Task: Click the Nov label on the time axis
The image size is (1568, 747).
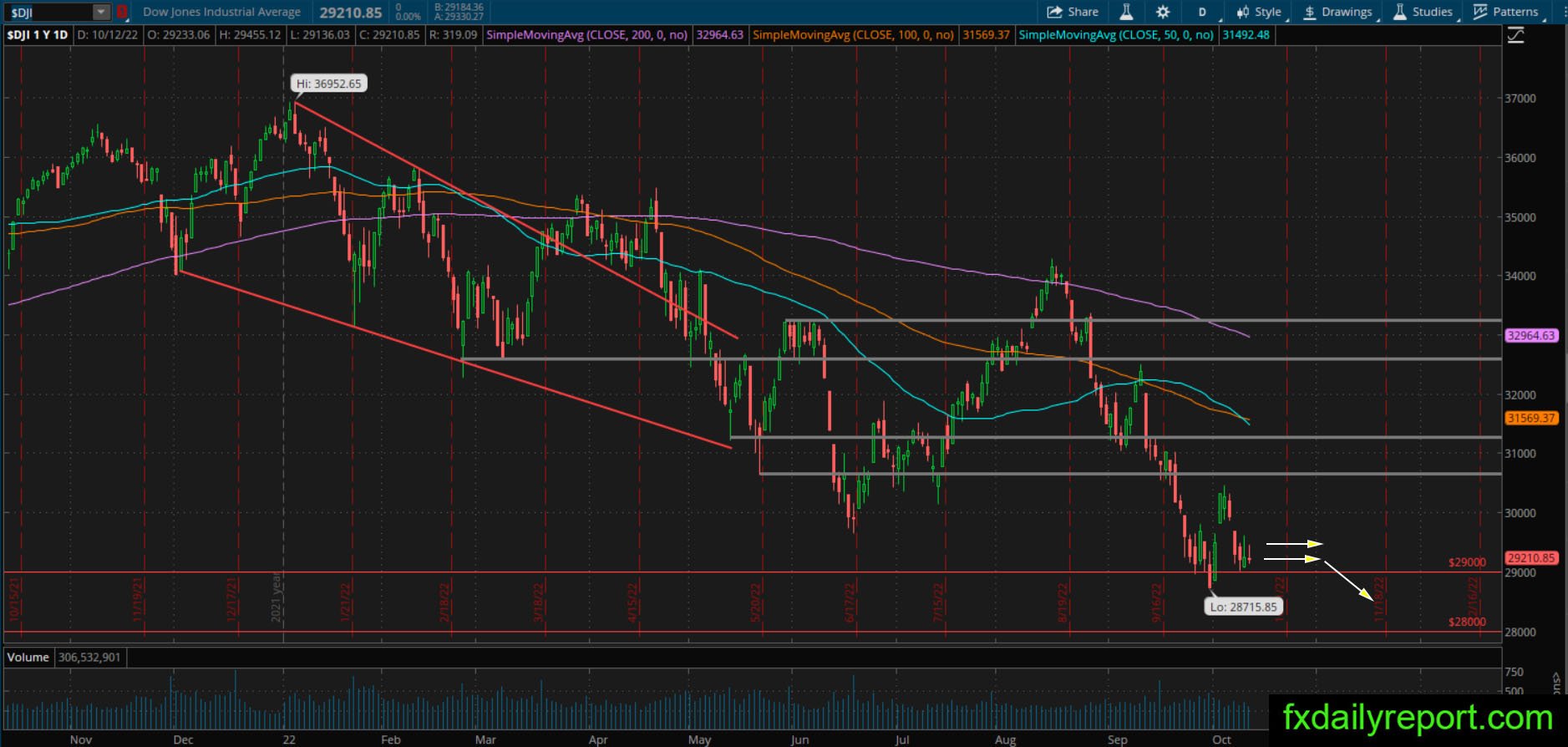Action: point(81,739)
